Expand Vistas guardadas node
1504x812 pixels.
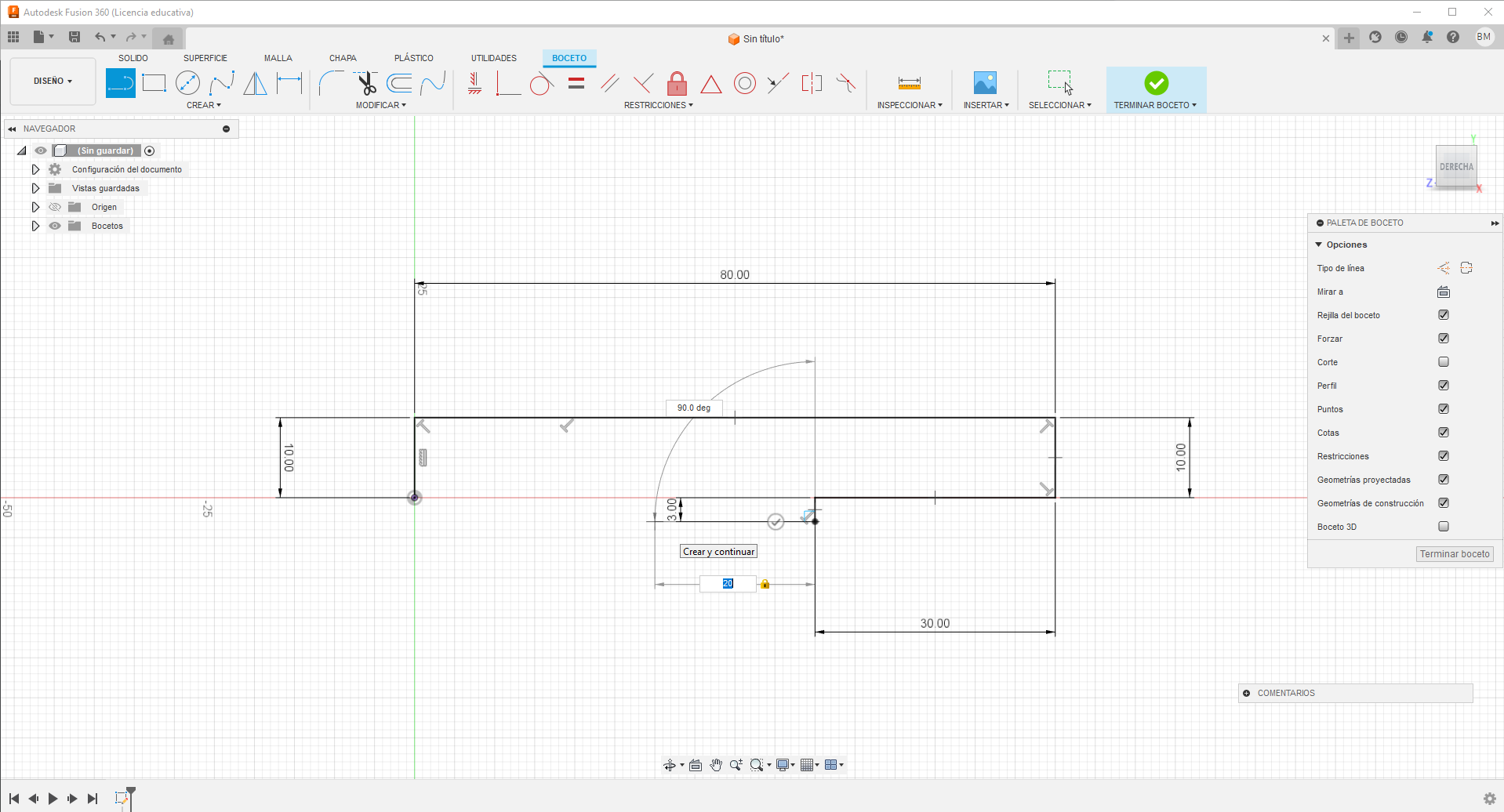35,188
